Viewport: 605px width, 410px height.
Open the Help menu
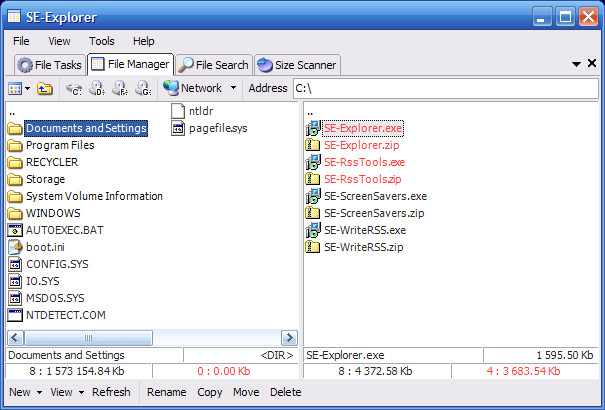(x=144, y=41)
